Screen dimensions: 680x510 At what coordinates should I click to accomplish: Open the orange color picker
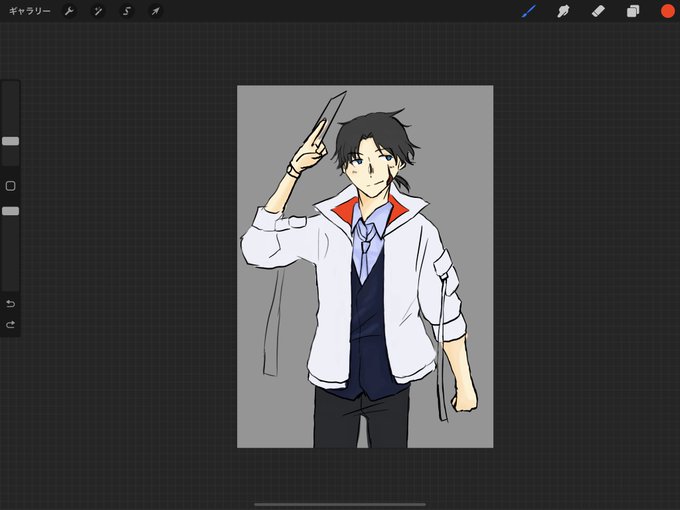coord(668,11)
